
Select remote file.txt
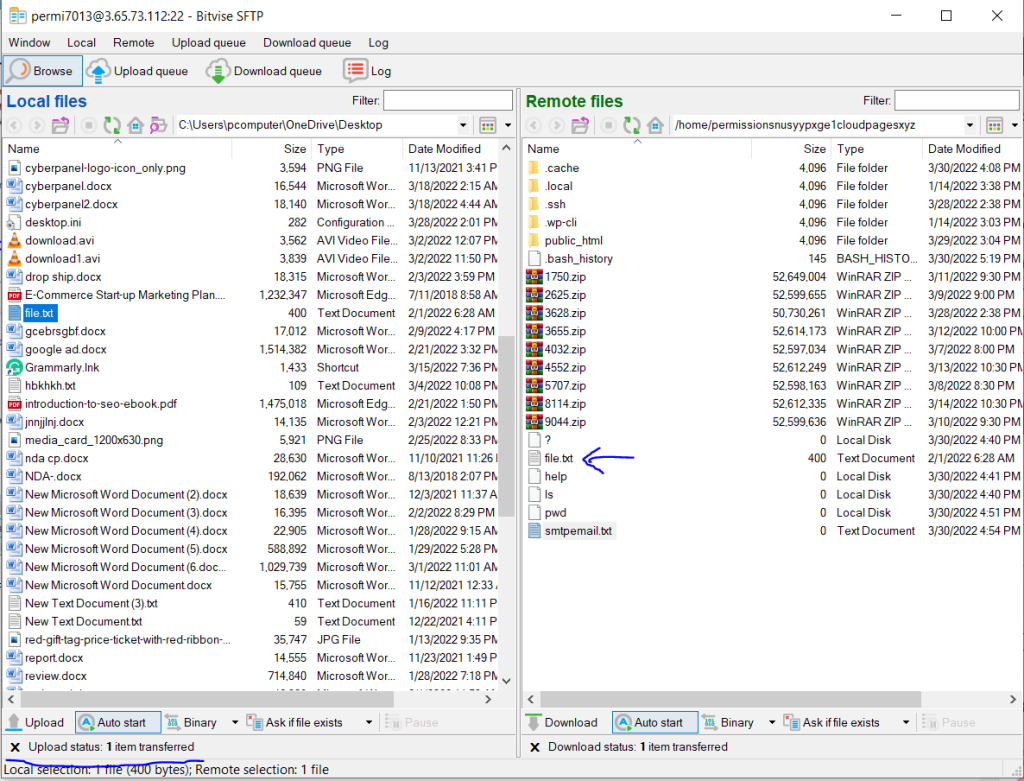pyautogui.click(x=559, y=458)
